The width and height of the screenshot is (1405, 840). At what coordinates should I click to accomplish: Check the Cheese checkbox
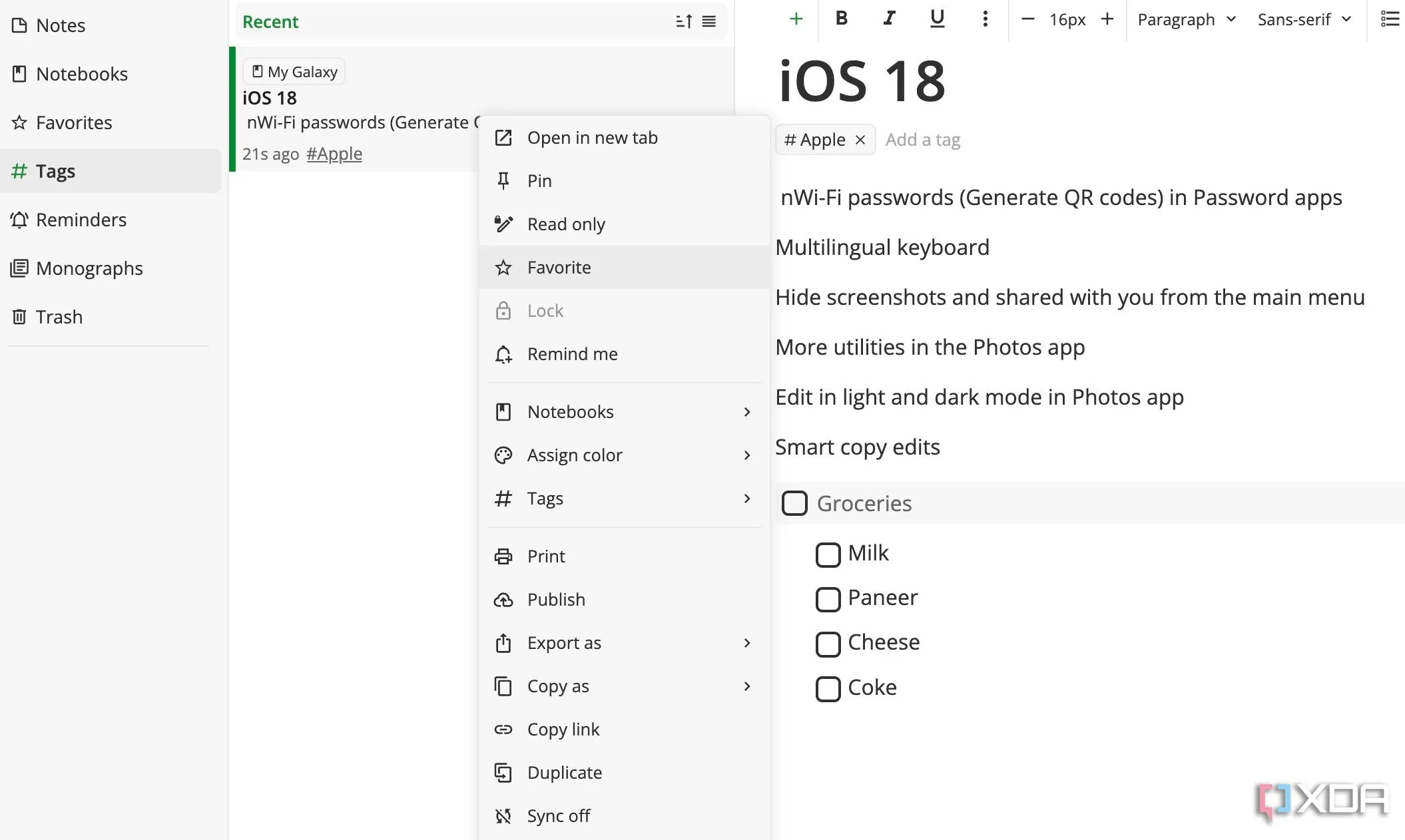(x=828, y=644)
